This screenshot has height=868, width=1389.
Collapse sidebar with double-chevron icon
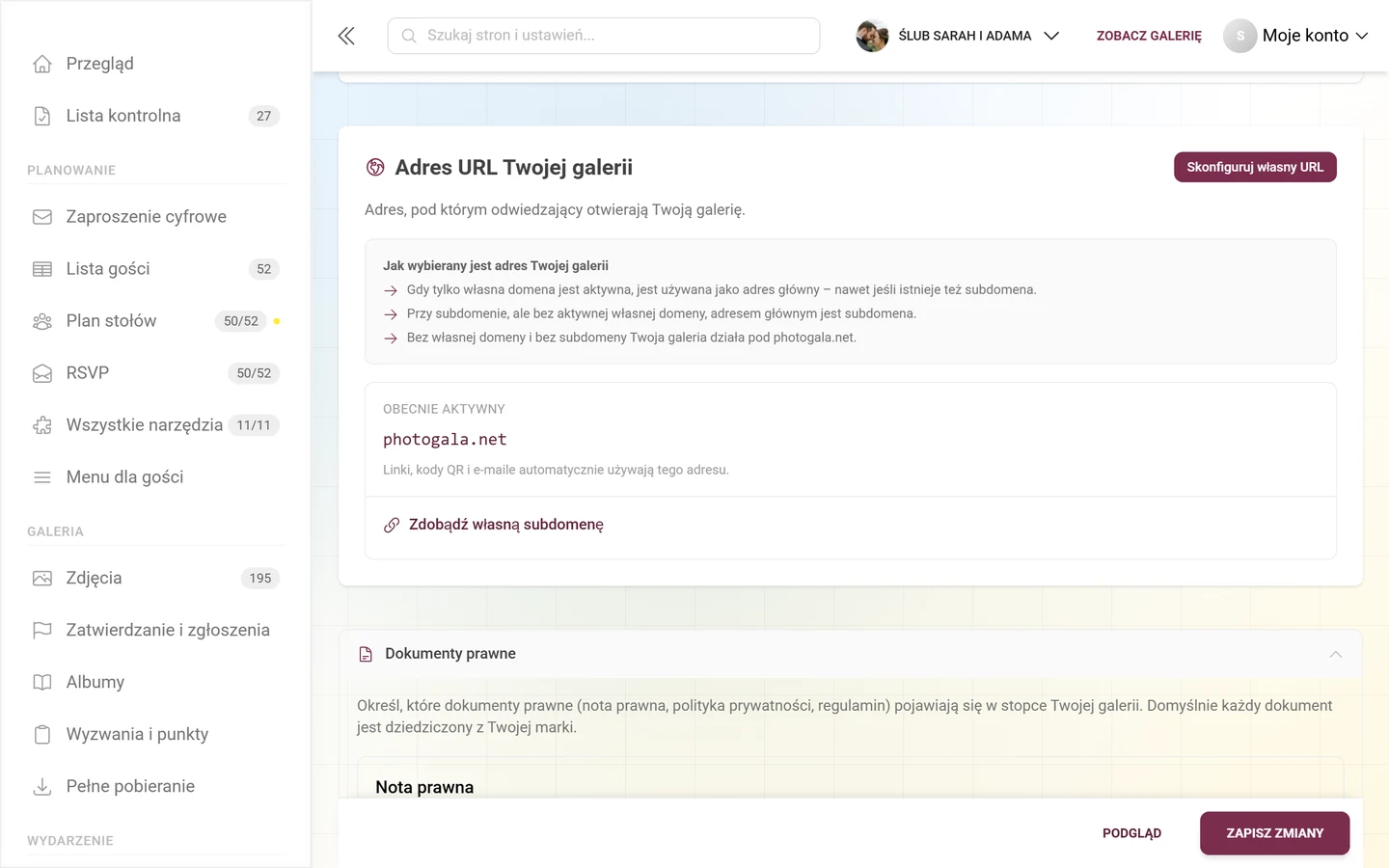point(346,36)
